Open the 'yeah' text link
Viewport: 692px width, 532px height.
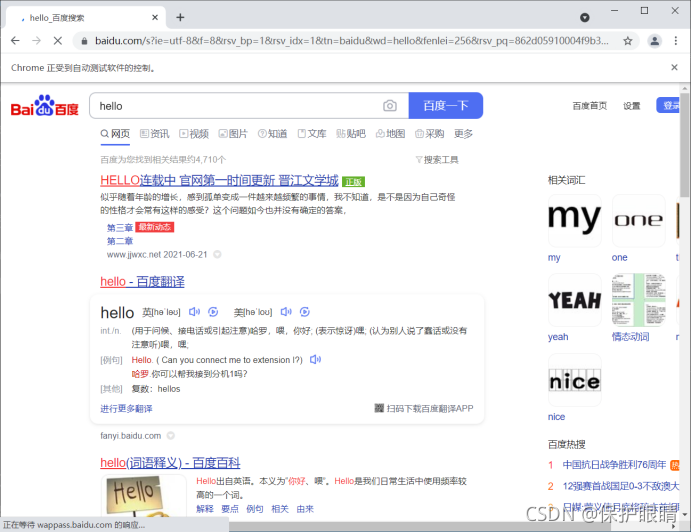[558, 337]
